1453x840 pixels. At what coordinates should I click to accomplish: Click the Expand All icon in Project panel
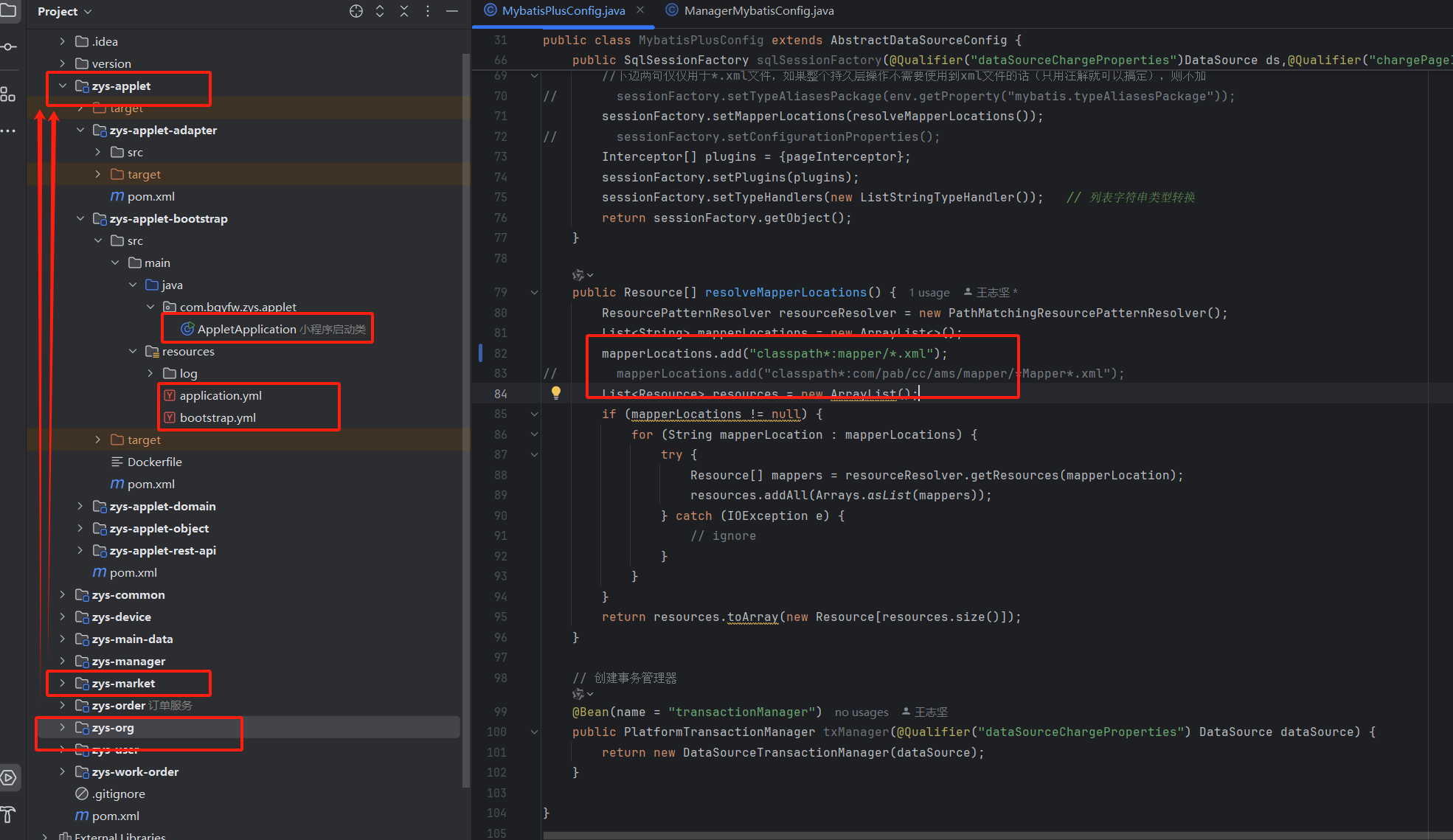click(x=380, y=11)
